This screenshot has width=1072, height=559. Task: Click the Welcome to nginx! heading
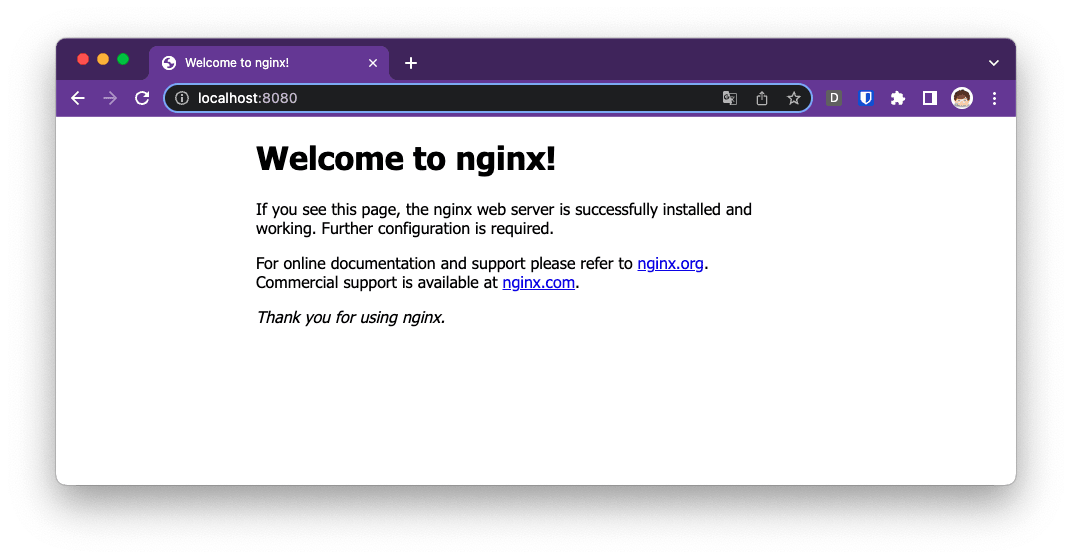tap(405, 159)
